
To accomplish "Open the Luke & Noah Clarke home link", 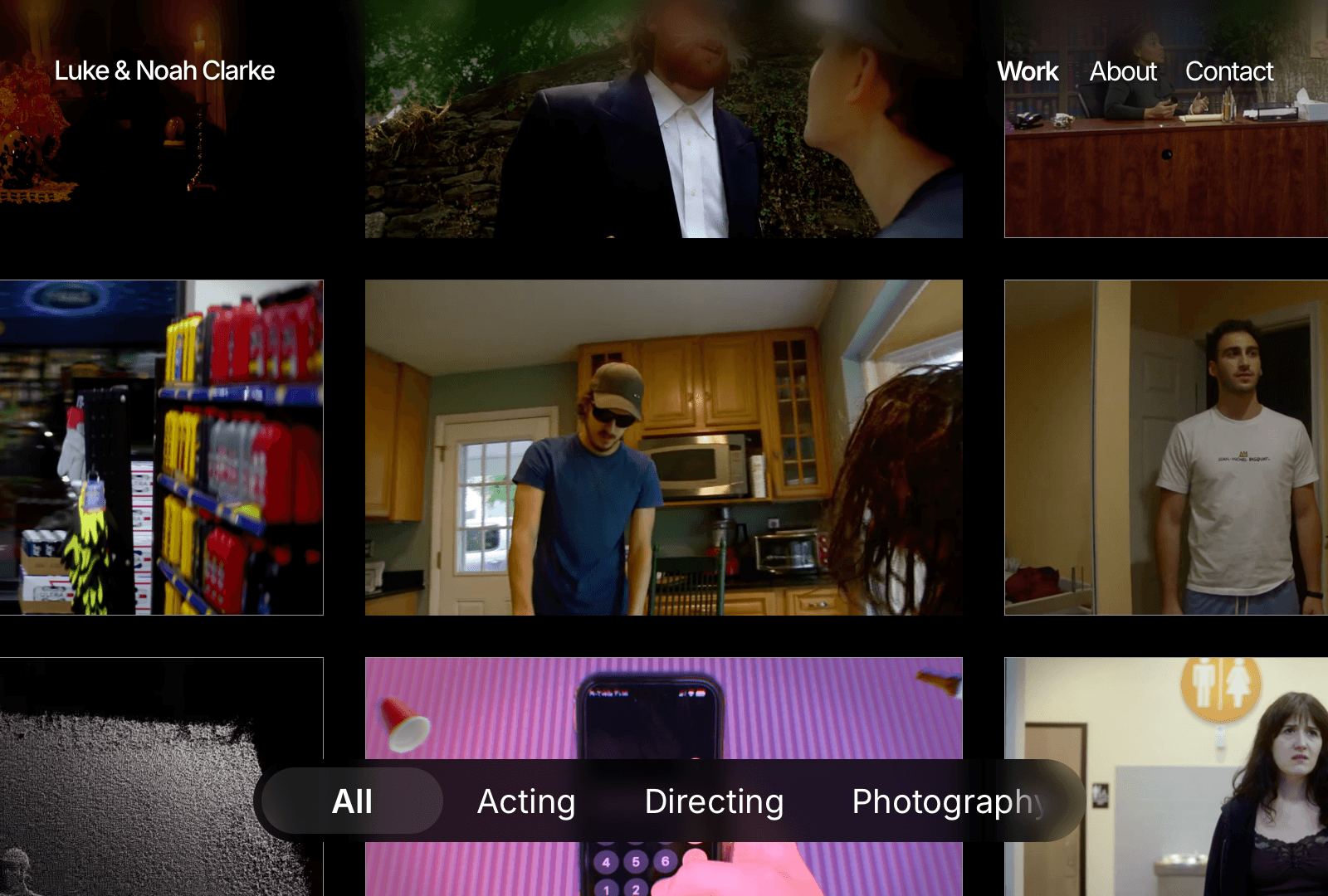I will click(164, 71).
